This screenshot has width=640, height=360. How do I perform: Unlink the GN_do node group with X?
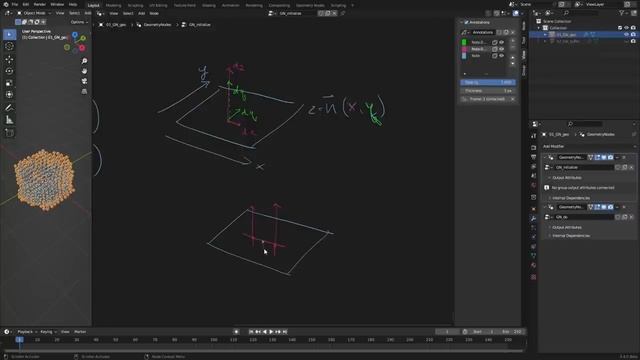click(631, 217)
